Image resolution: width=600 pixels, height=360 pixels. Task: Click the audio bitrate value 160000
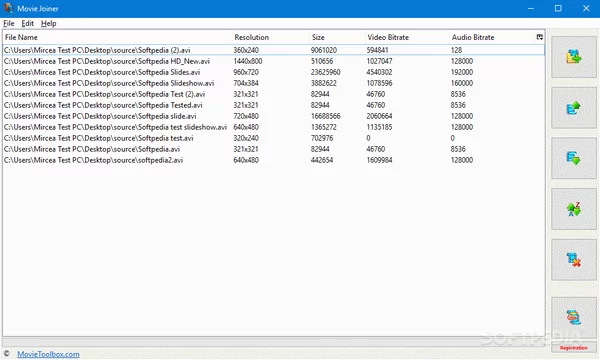pyautogui.click(x=462, y=83)
